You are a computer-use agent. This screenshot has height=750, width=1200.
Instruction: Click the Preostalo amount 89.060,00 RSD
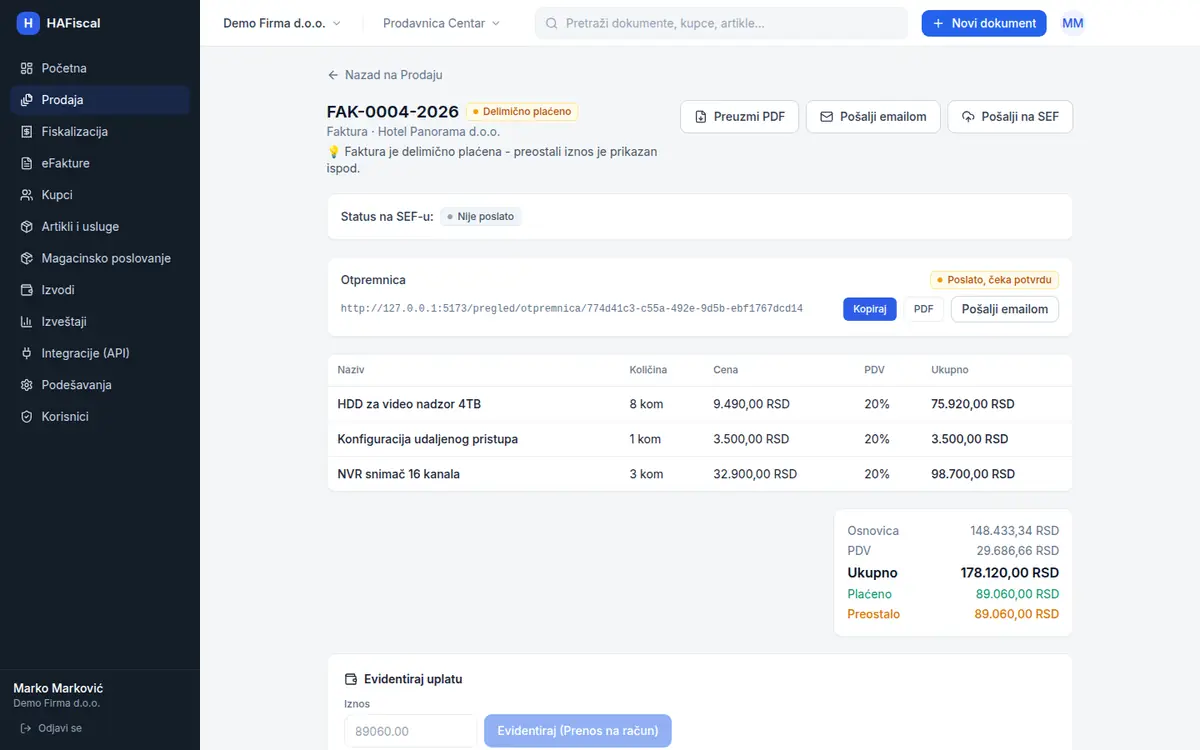click(x=1017, y=614)
